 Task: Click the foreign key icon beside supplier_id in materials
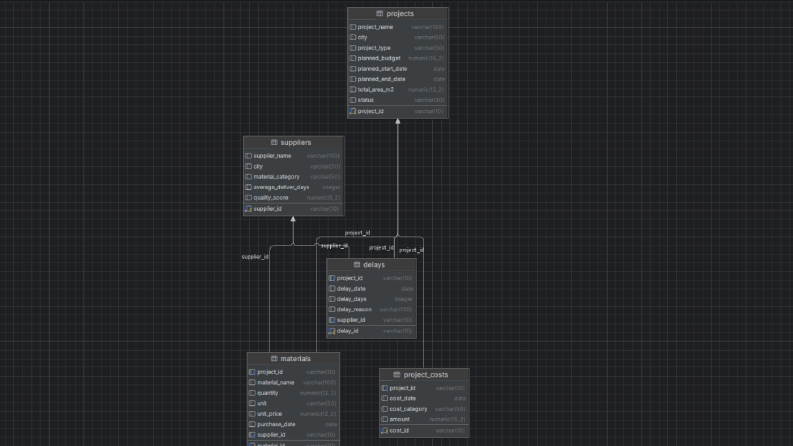click(x=252, y=435)
